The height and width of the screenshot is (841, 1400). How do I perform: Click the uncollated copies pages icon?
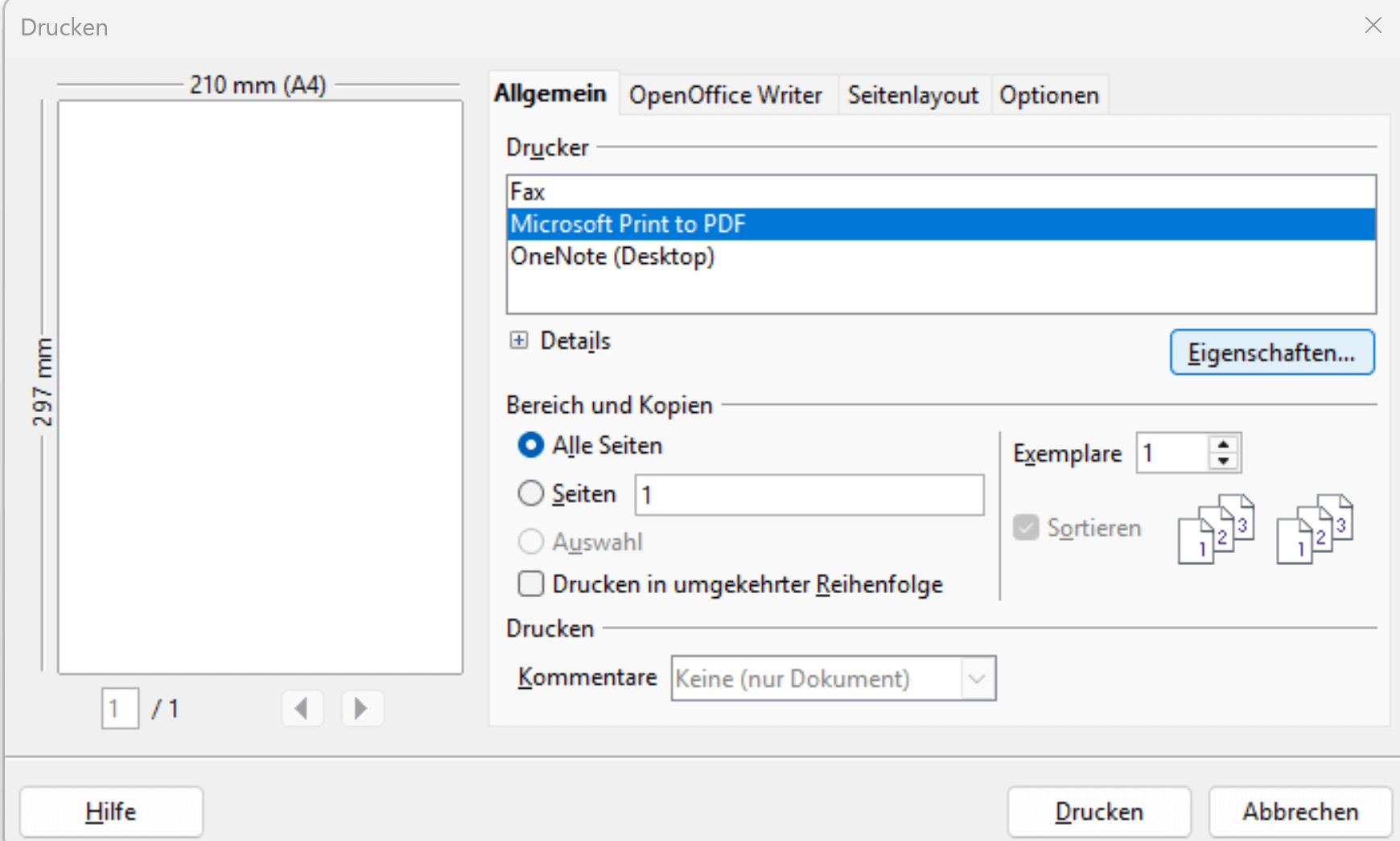pos(1315,529)
